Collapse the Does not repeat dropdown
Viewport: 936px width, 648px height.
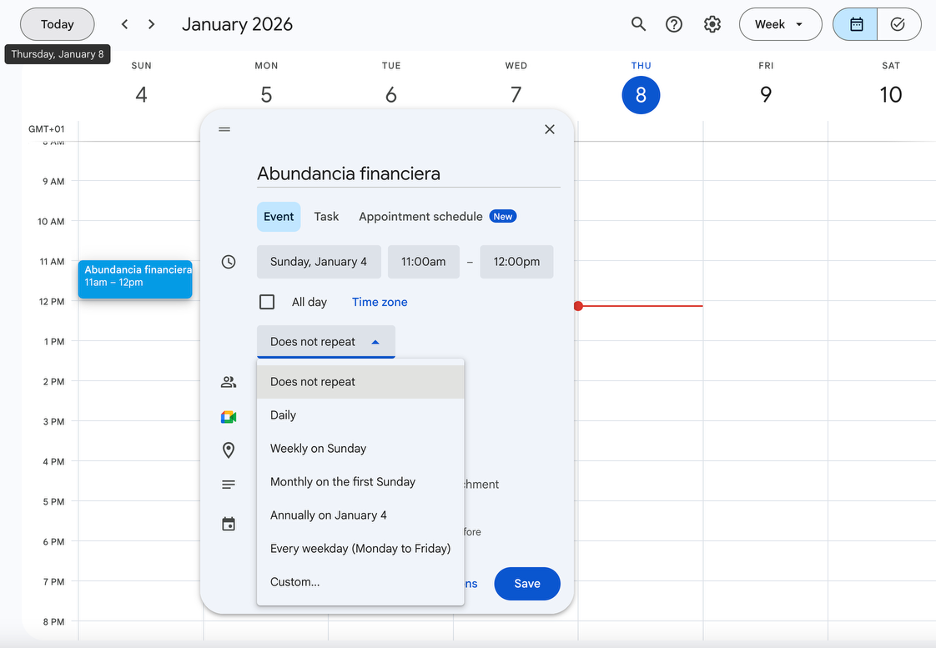tap(325, 342)
